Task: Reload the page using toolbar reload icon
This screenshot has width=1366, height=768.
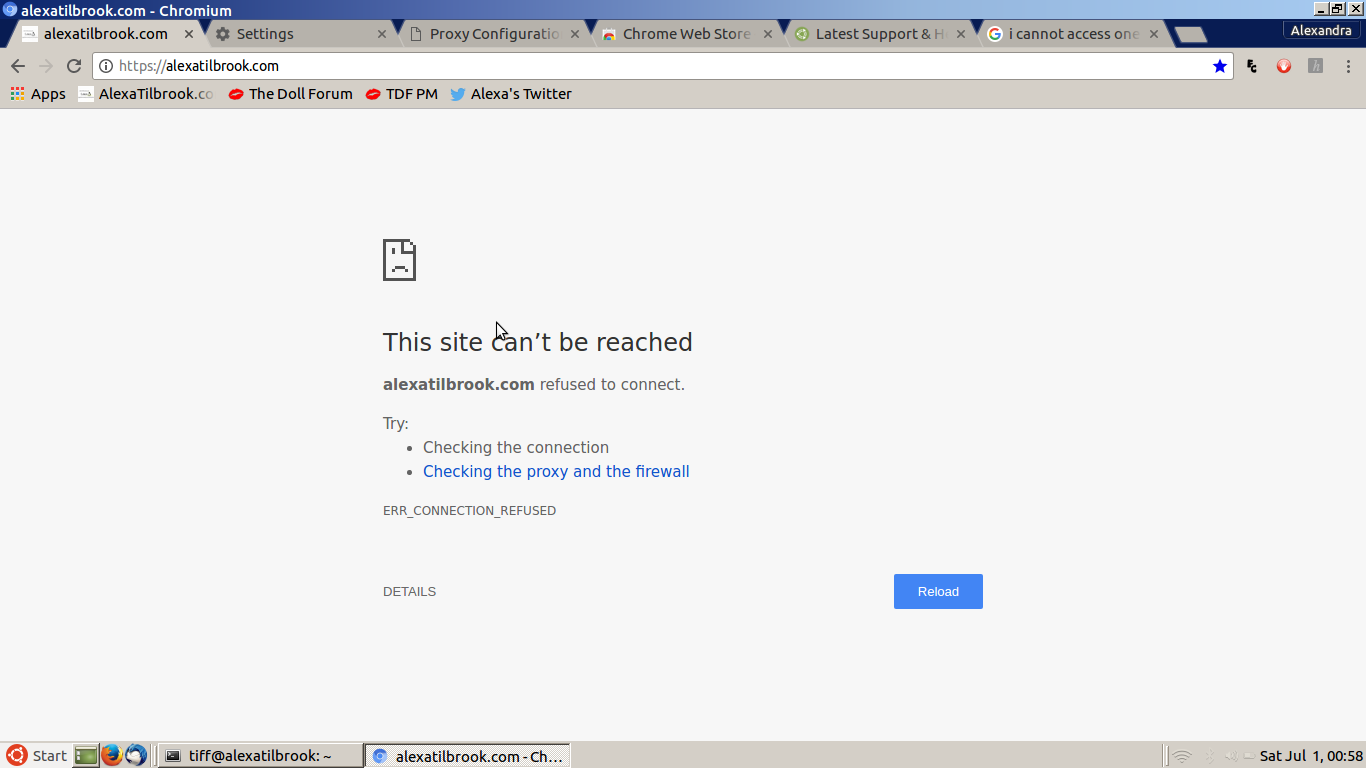Action: tap(73, 66)
